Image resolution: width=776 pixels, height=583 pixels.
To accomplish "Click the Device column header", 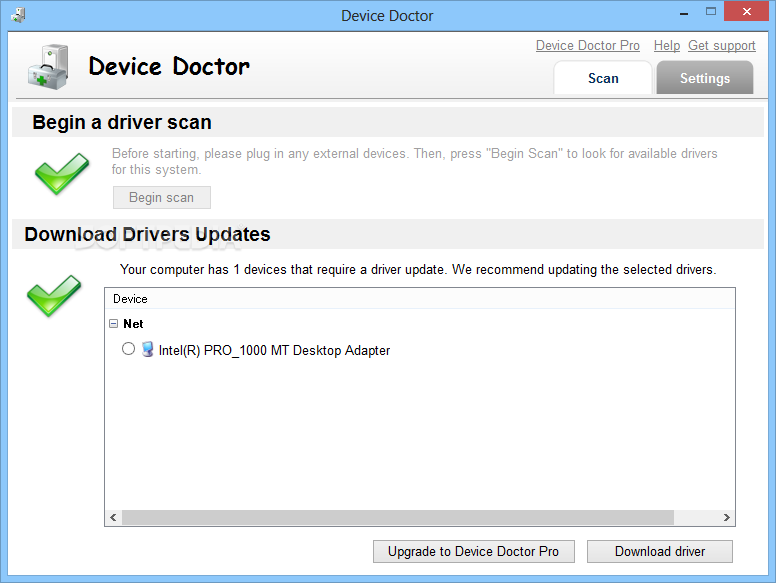I will tap(420, 299).
